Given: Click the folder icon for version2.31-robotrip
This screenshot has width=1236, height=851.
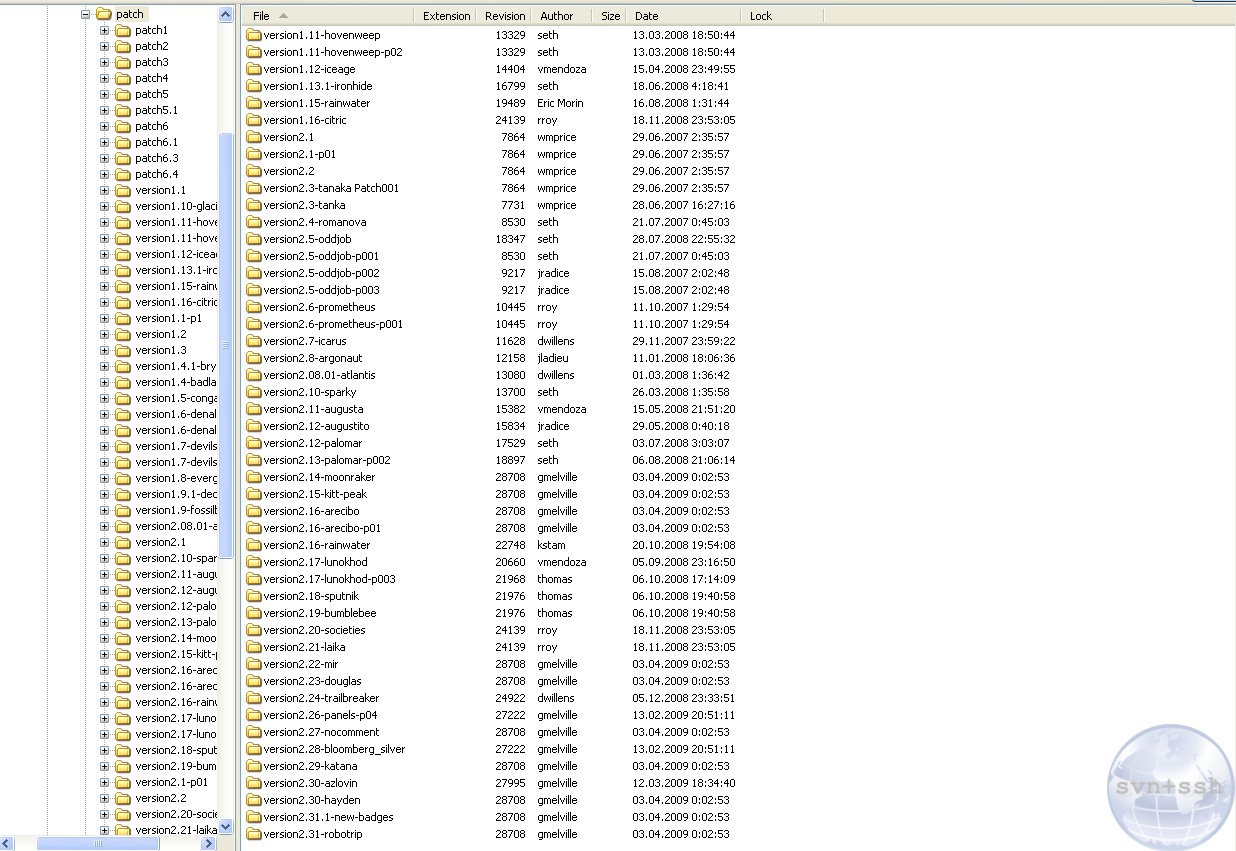Looking at the screenshot, I should tap(254, 834).
